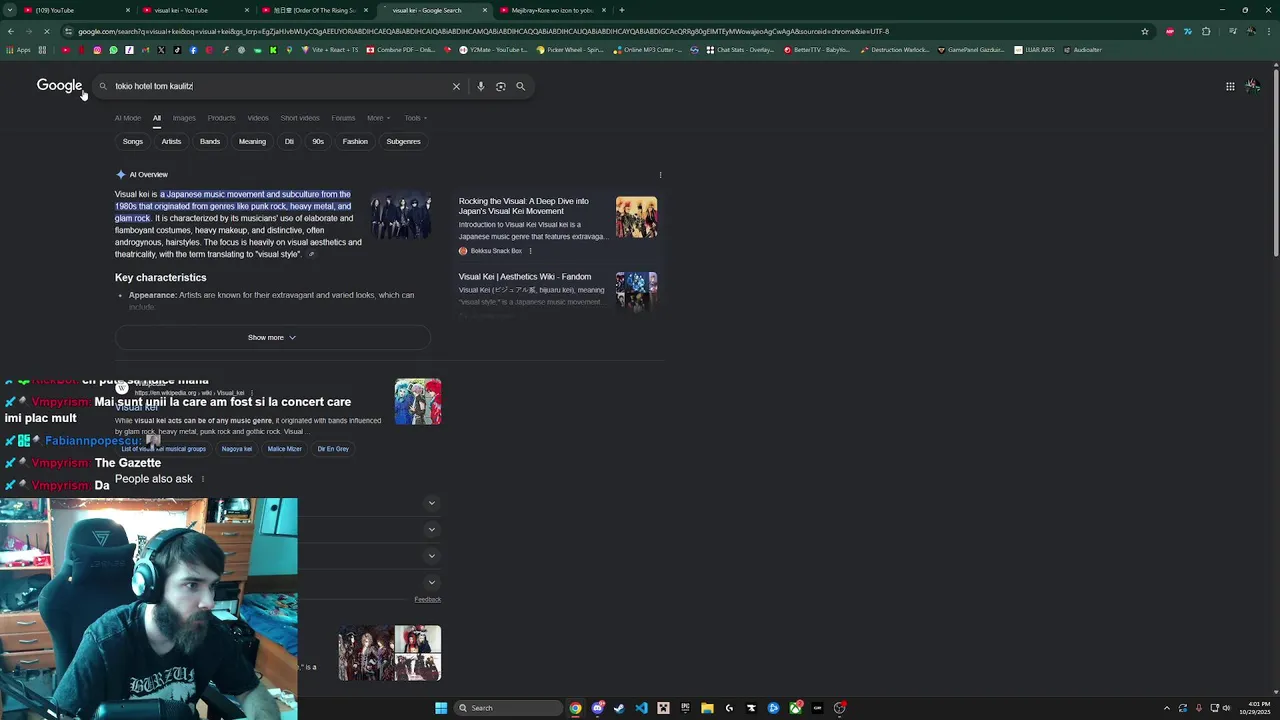1280x720 pixels.
Task: Show hidden system tray icons
Action: point(1166,708)
